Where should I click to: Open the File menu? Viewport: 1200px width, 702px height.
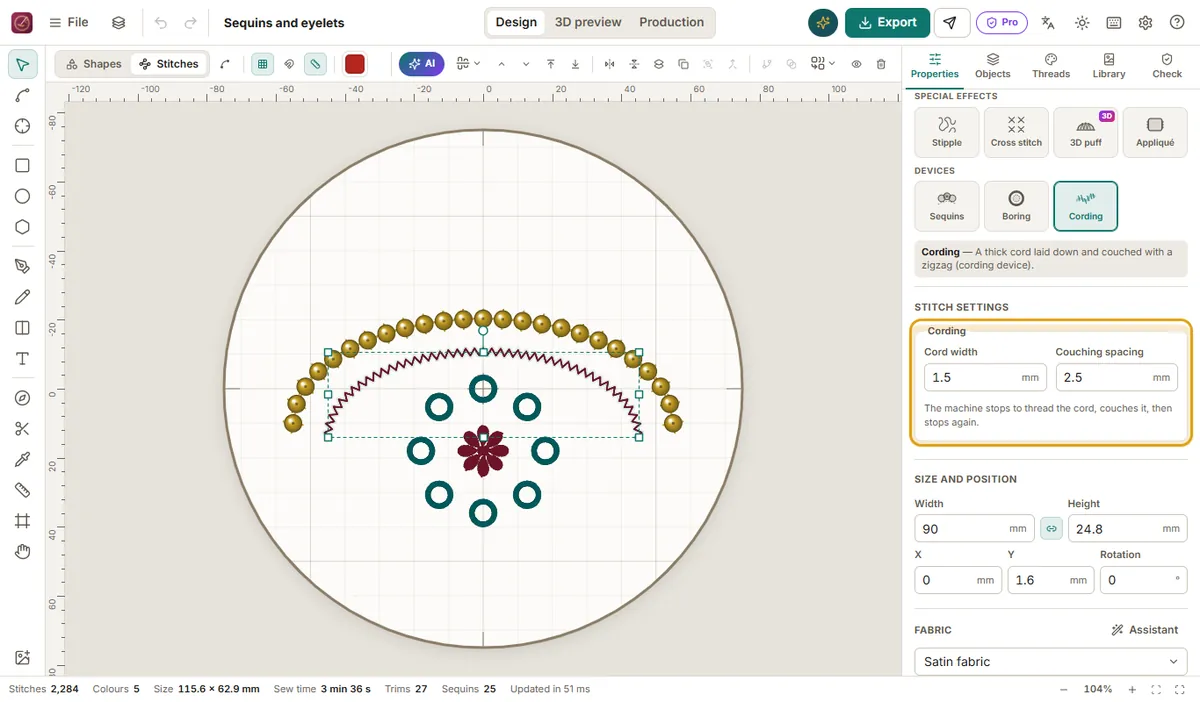69,23
